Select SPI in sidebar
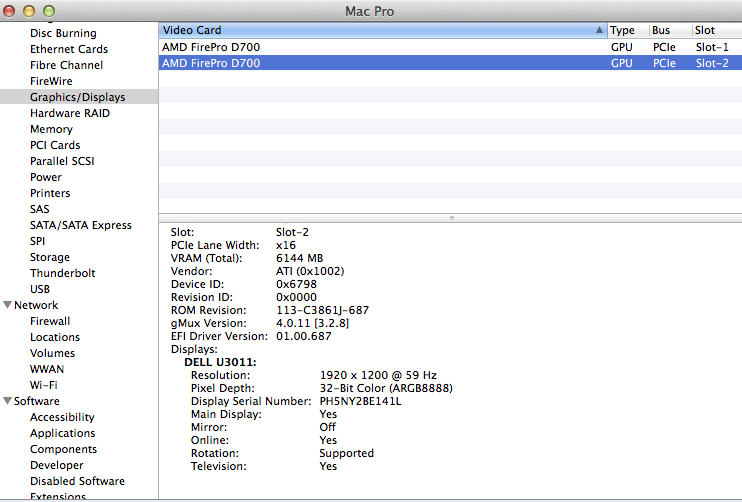742x502 pixels. pos(37,241)
